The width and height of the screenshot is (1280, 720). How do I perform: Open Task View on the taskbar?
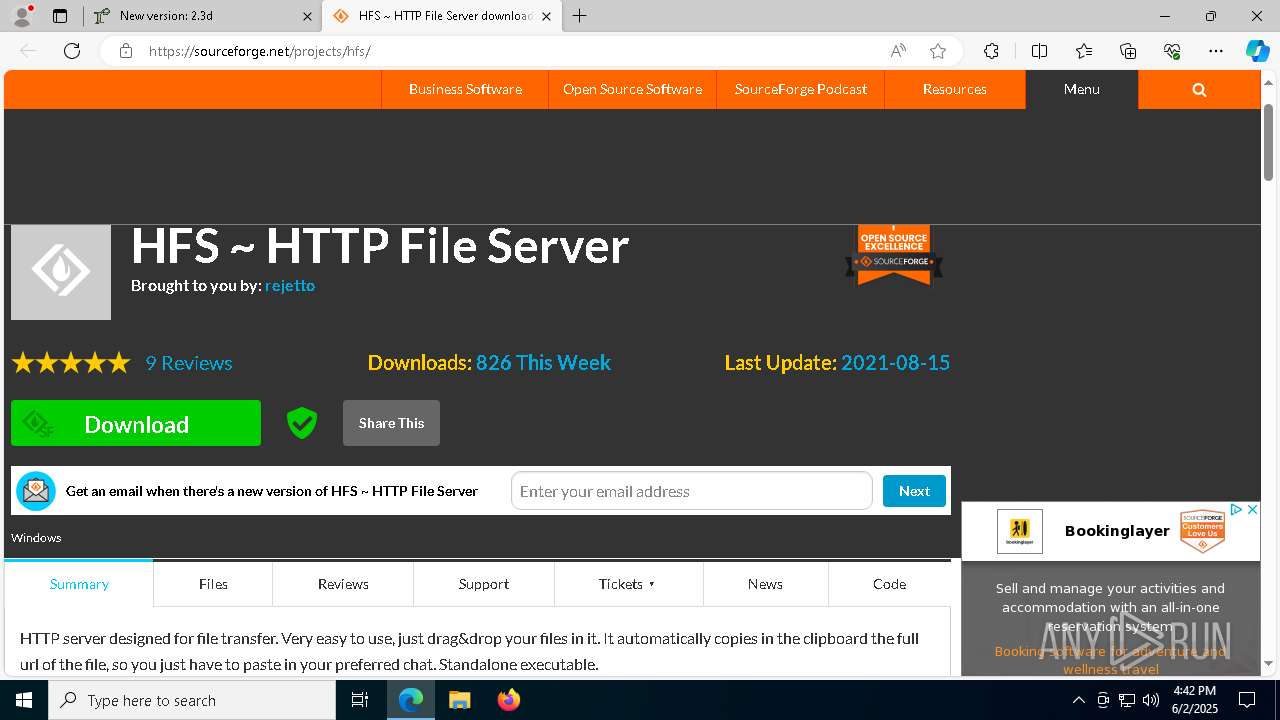[x=360, y=700]
